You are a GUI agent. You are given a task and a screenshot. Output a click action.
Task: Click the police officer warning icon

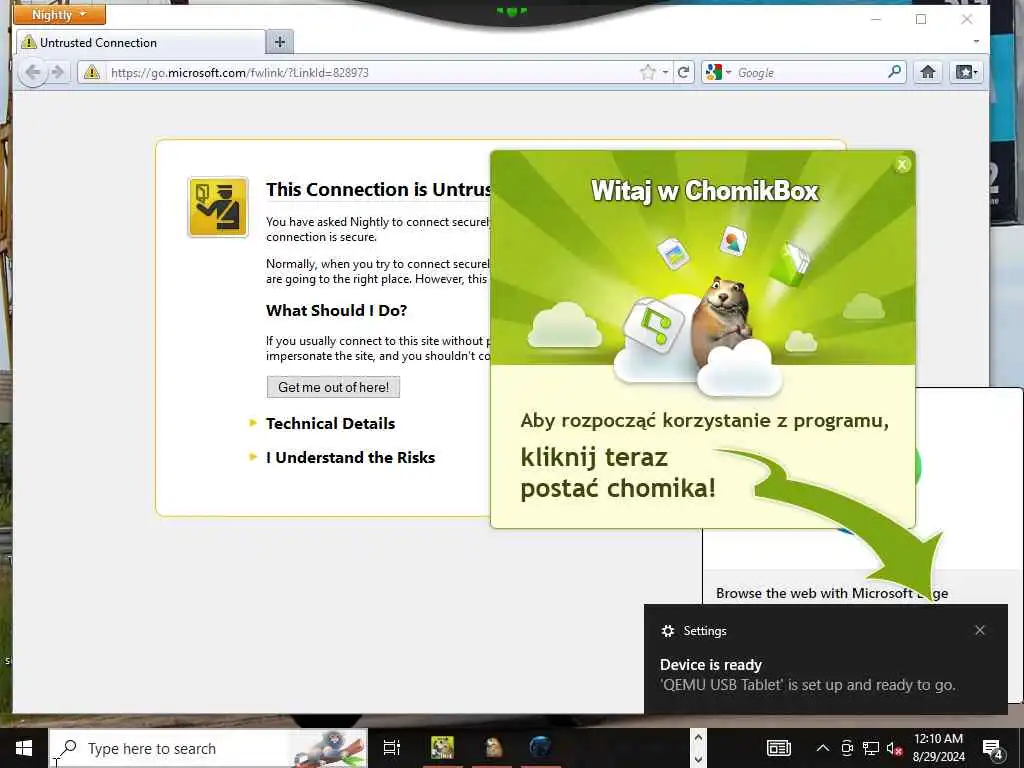coord(218,207)
